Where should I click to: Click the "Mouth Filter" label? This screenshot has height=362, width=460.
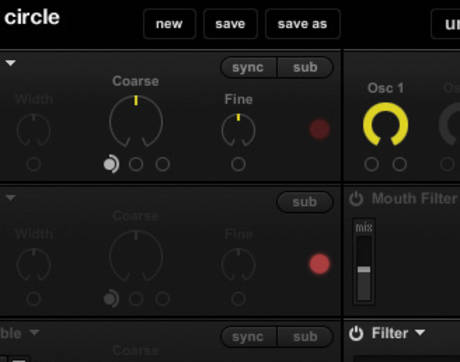point(415,199)
